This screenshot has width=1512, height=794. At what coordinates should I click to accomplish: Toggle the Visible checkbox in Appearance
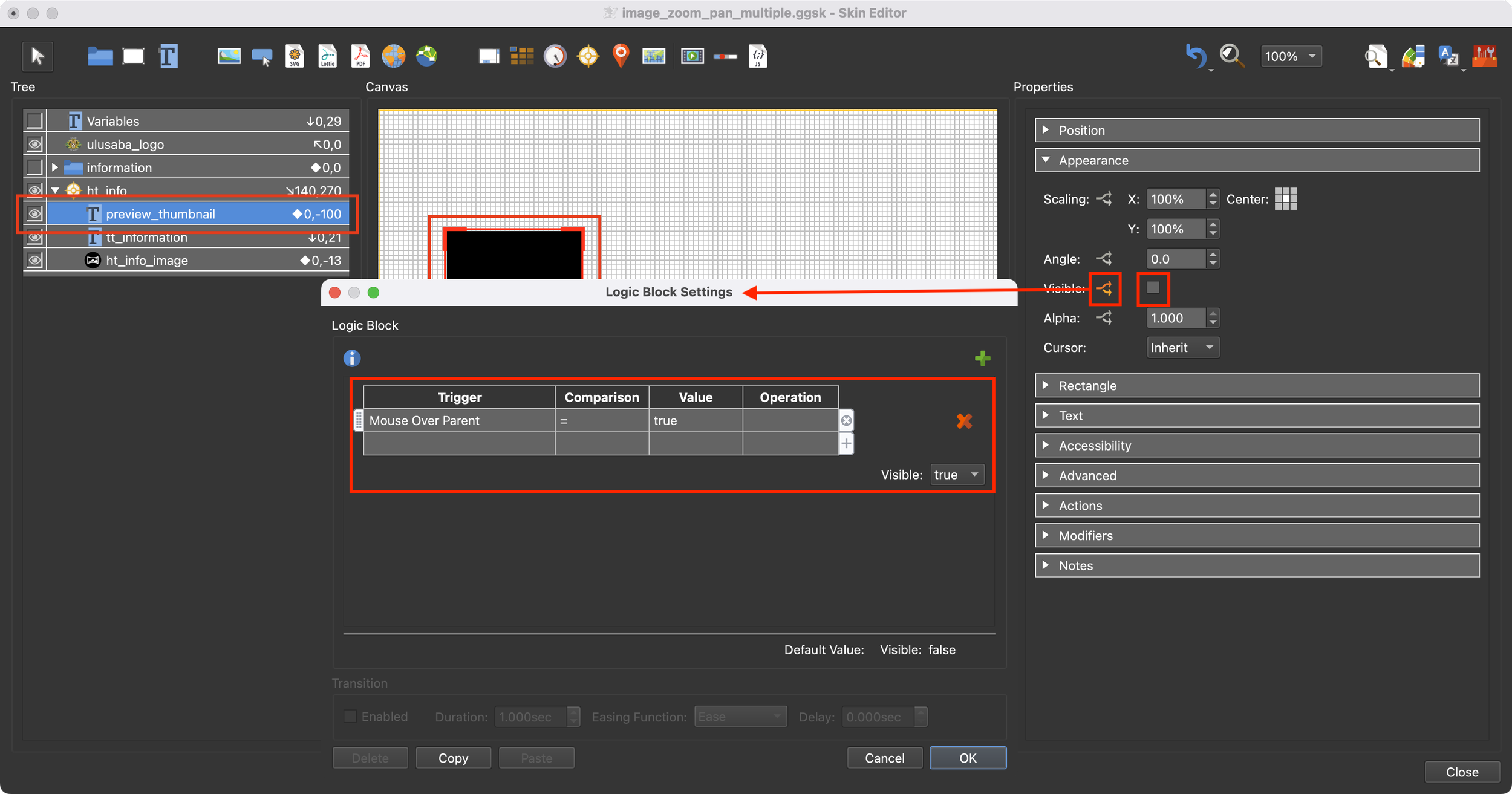click(1153, 288)
